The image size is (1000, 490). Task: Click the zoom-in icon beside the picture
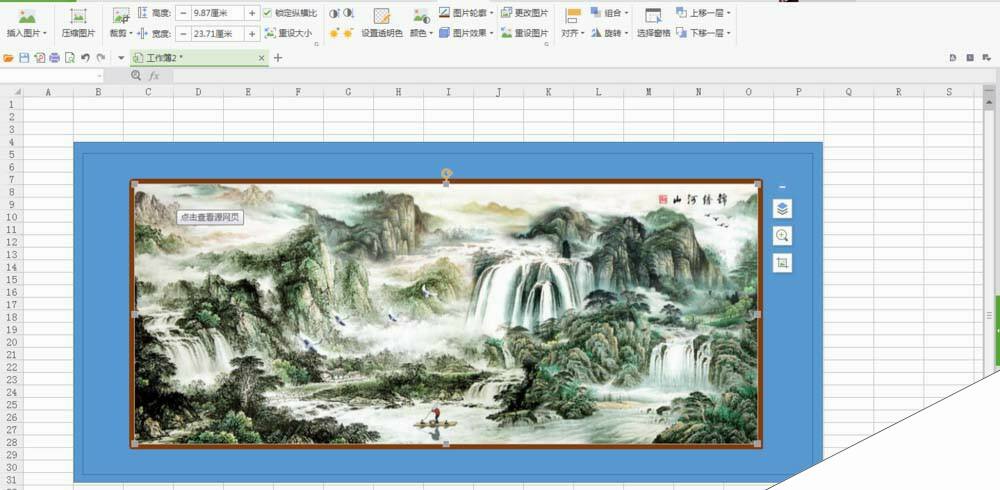tap(783, 235)
